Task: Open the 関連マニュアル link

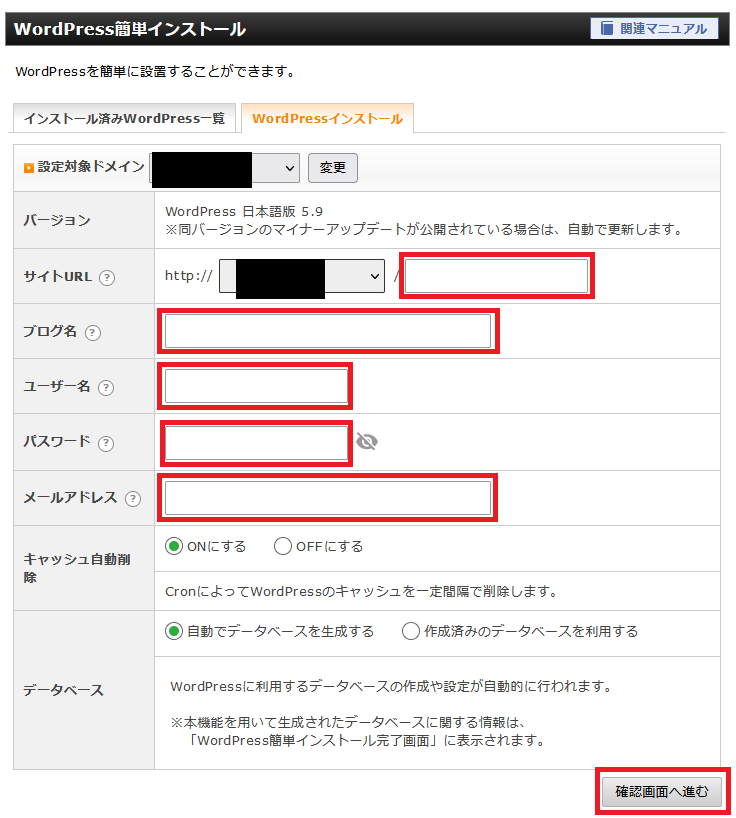Action: (x=654, y=28)
